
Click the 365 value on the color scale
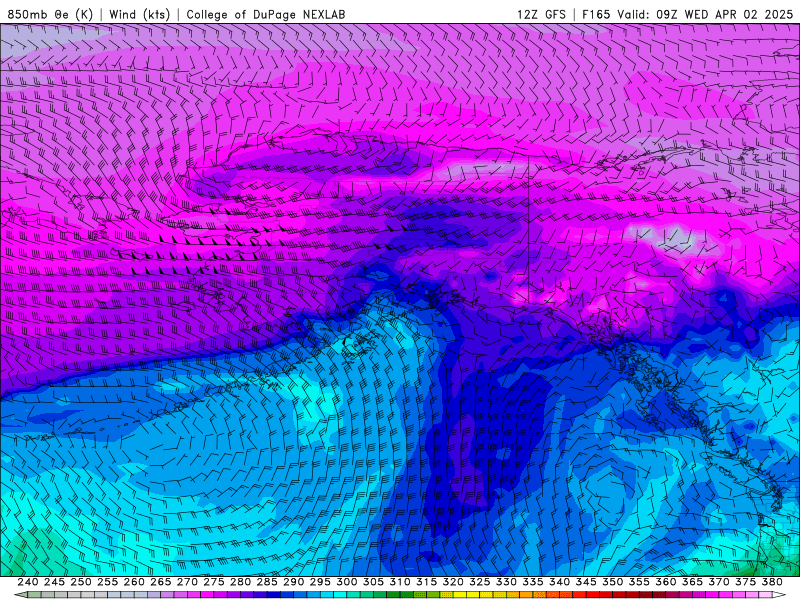pyautogui.click(x=692, y=582)
